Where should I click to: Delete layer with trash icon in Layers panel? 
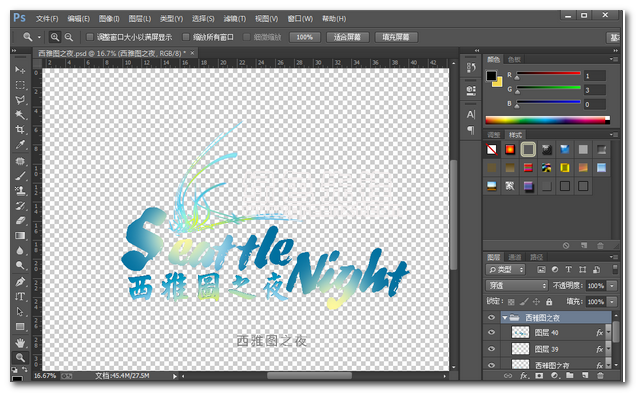click(x=600, y=376)
